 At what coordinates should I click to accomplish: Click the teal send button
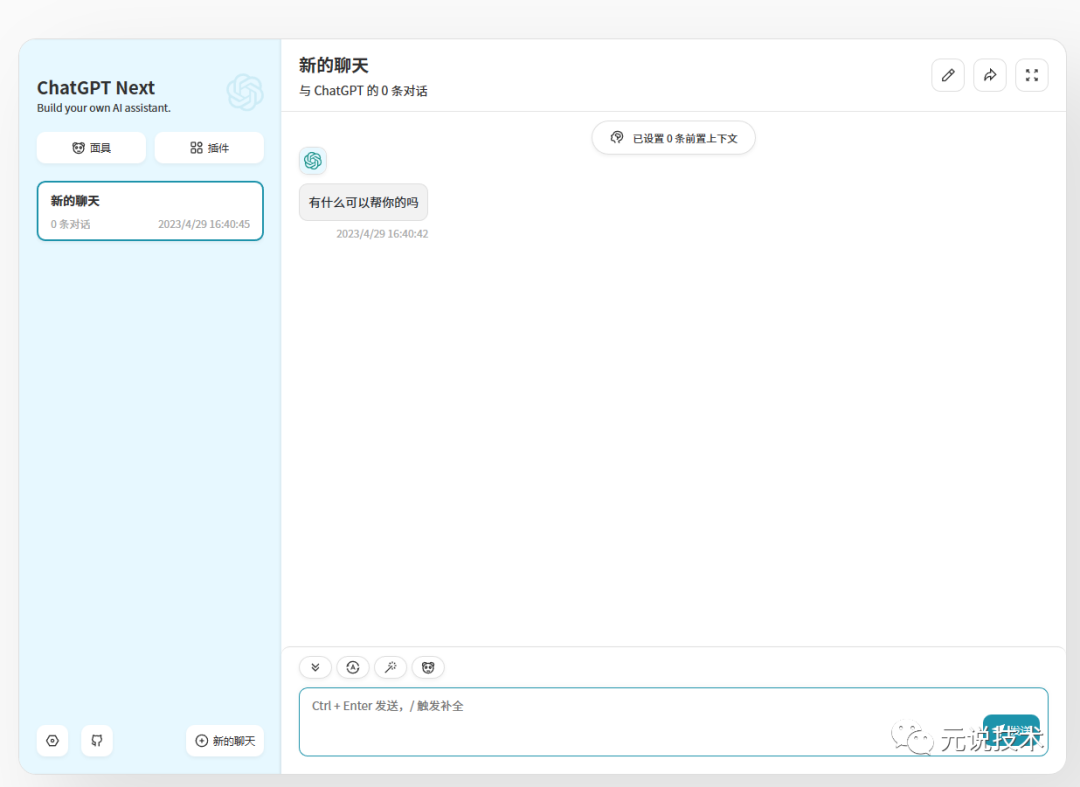[x=1011, y=731]
